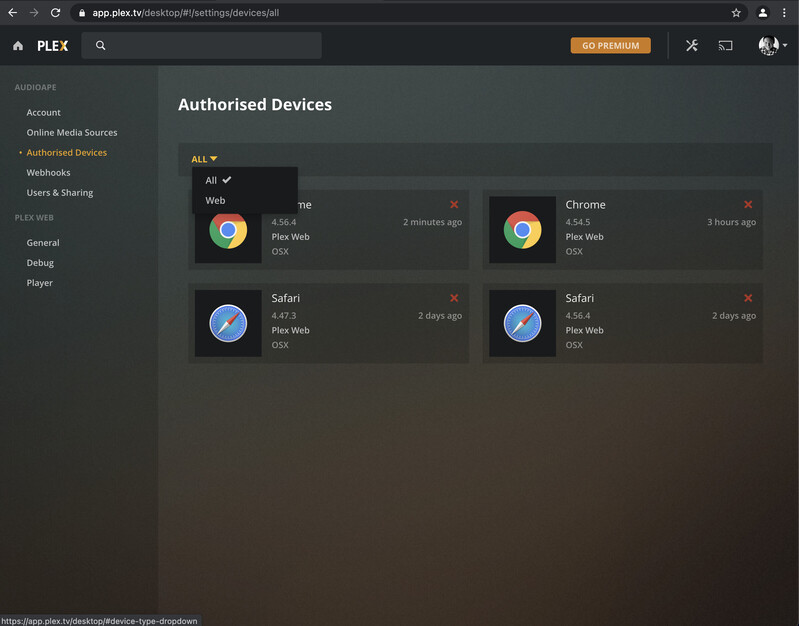Open settings wrench icon
This screenshot has width=799, height=626.
(x=691, y=45)
